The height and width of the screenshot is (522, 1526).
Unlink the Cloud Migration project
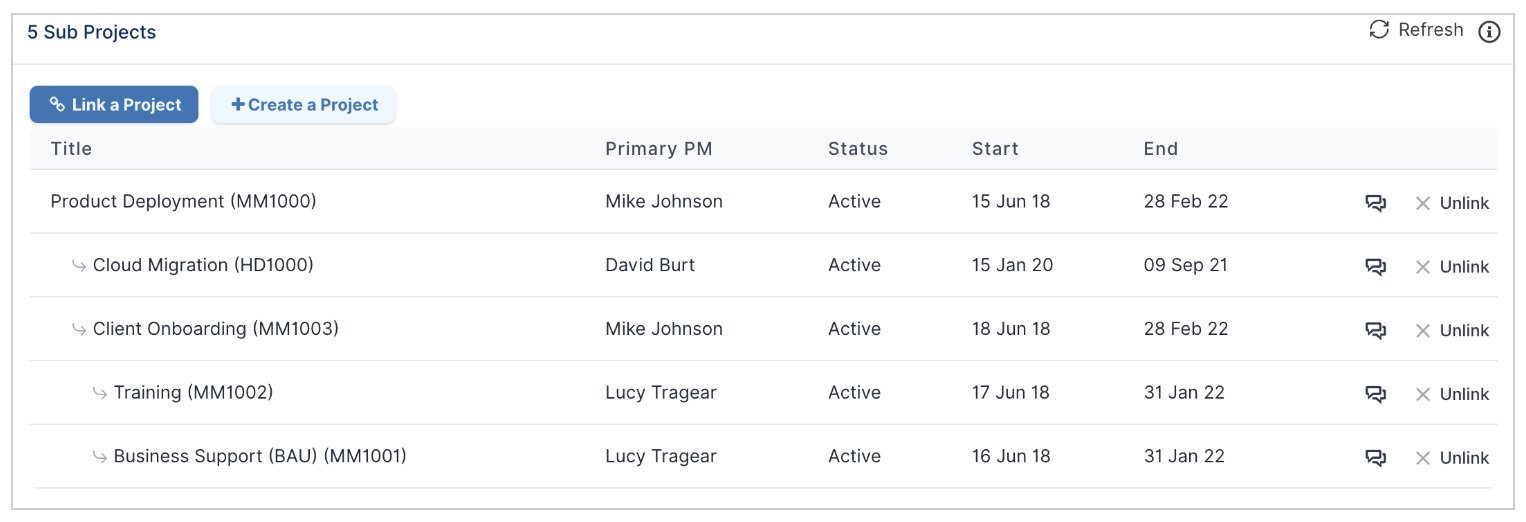(x=1452, y=267)
